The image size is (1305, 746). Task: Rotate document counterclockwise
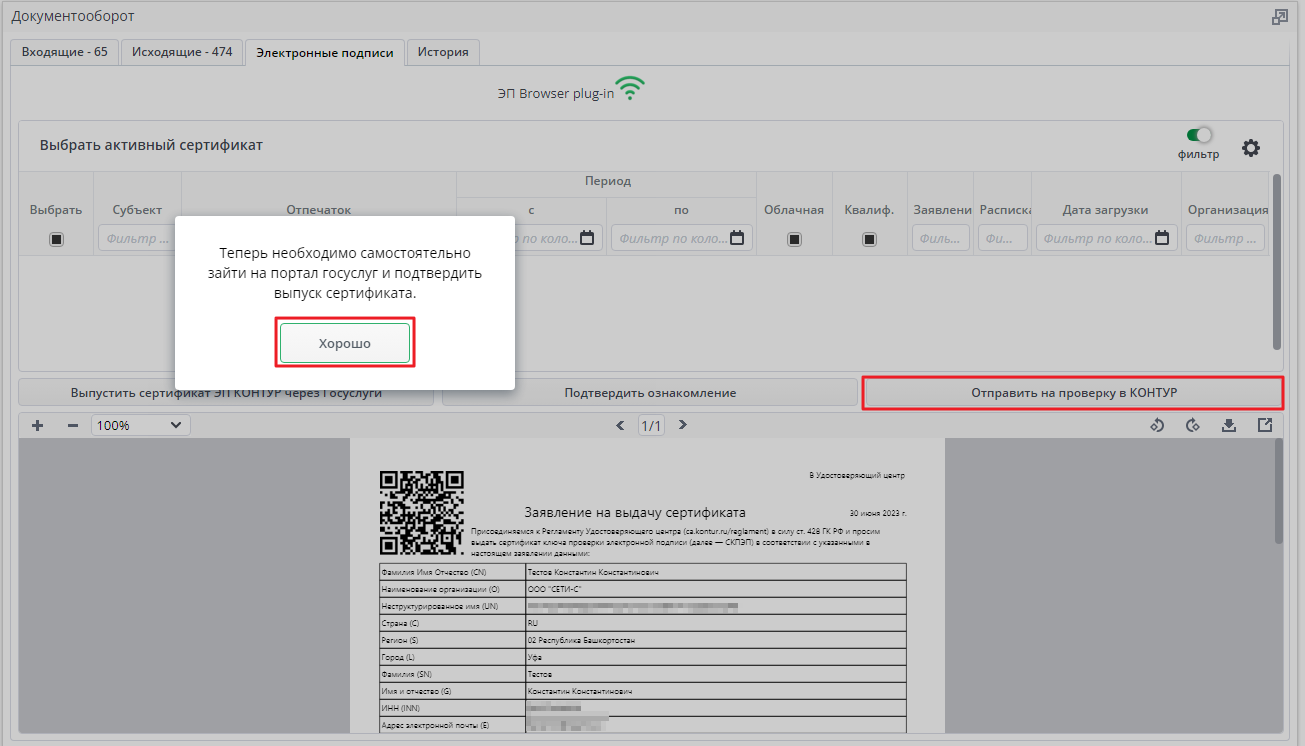pyautogui.click(x=1157, y=425)
